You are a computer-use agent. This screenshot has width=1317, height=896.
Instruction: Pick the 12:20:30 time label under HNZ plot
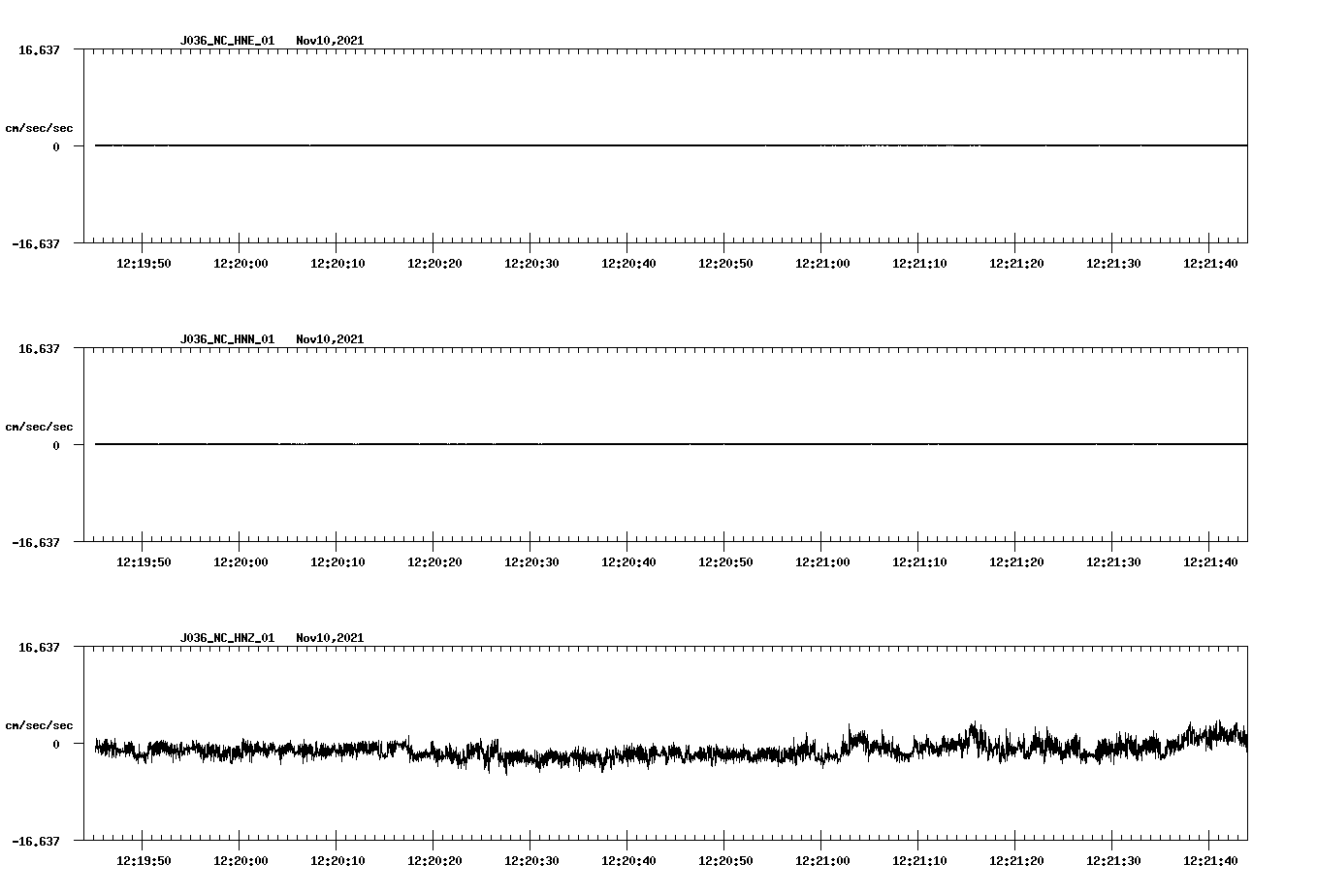click(531, 861)
